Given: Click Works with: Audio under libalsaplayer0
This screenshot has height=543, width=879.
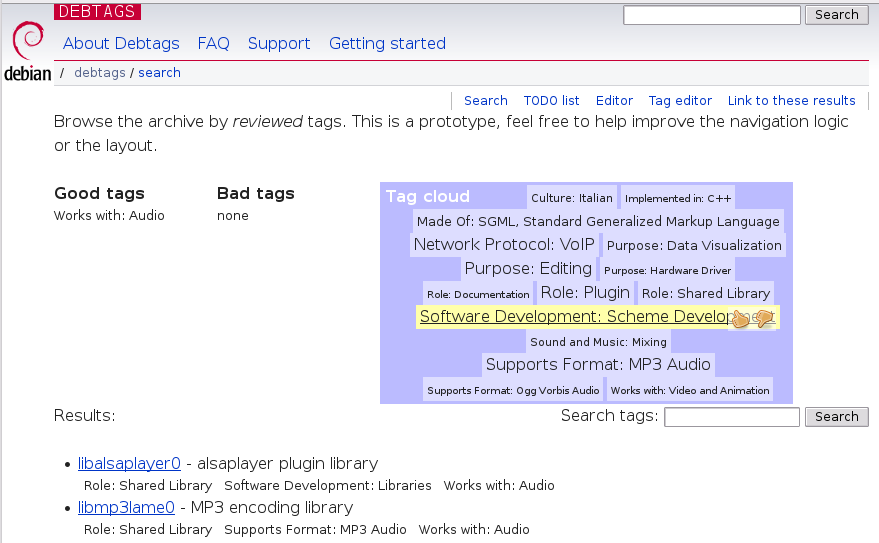Looking at the screenshot, I should click(x=499, y=485).
